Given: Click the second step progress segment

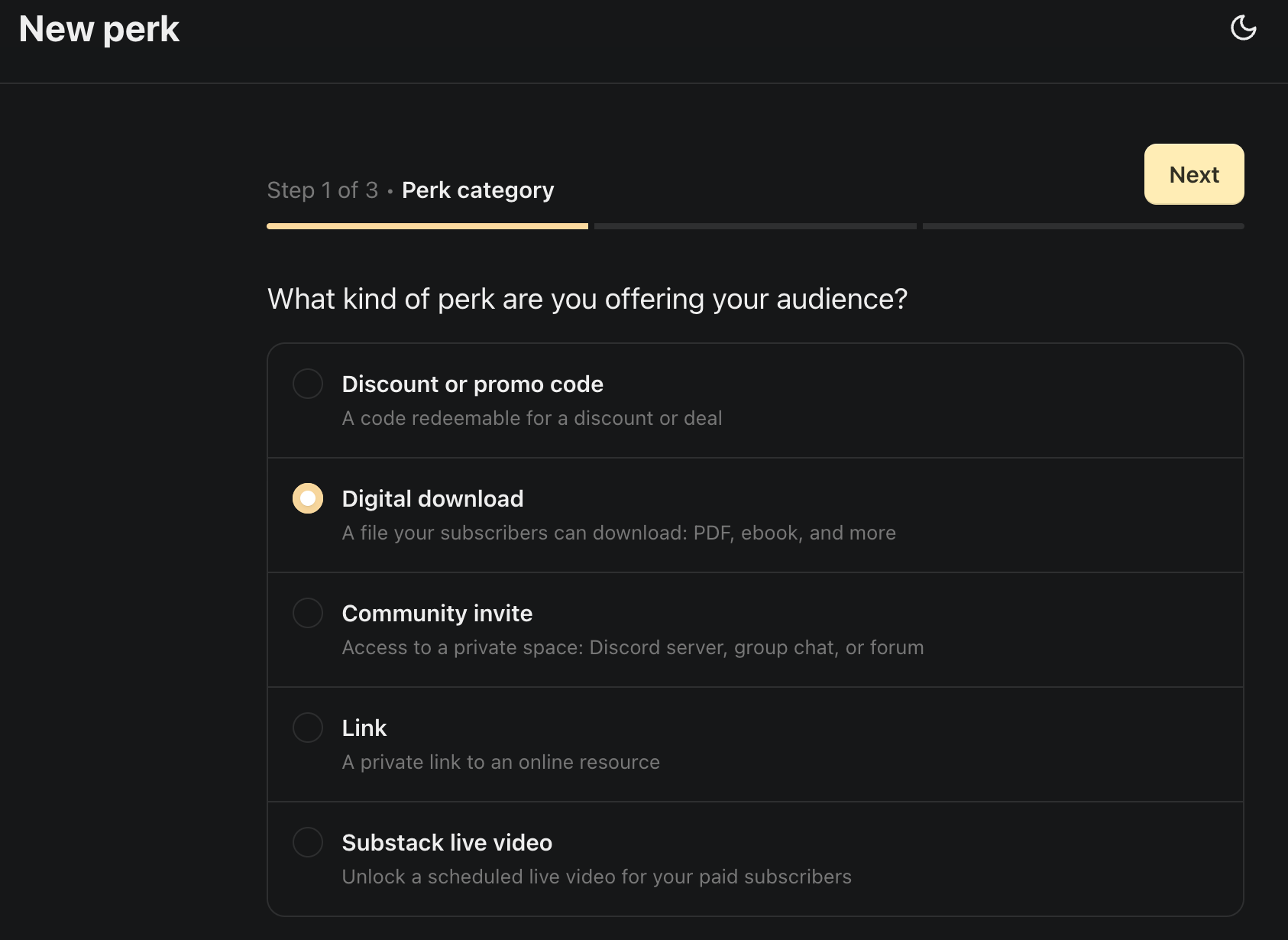Looking at the screenshot, I should tap(756, 226).
